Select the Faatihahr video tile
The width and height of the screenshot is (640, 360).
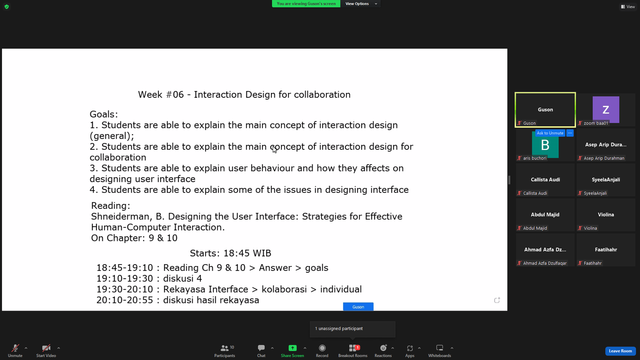click(606, 250)
